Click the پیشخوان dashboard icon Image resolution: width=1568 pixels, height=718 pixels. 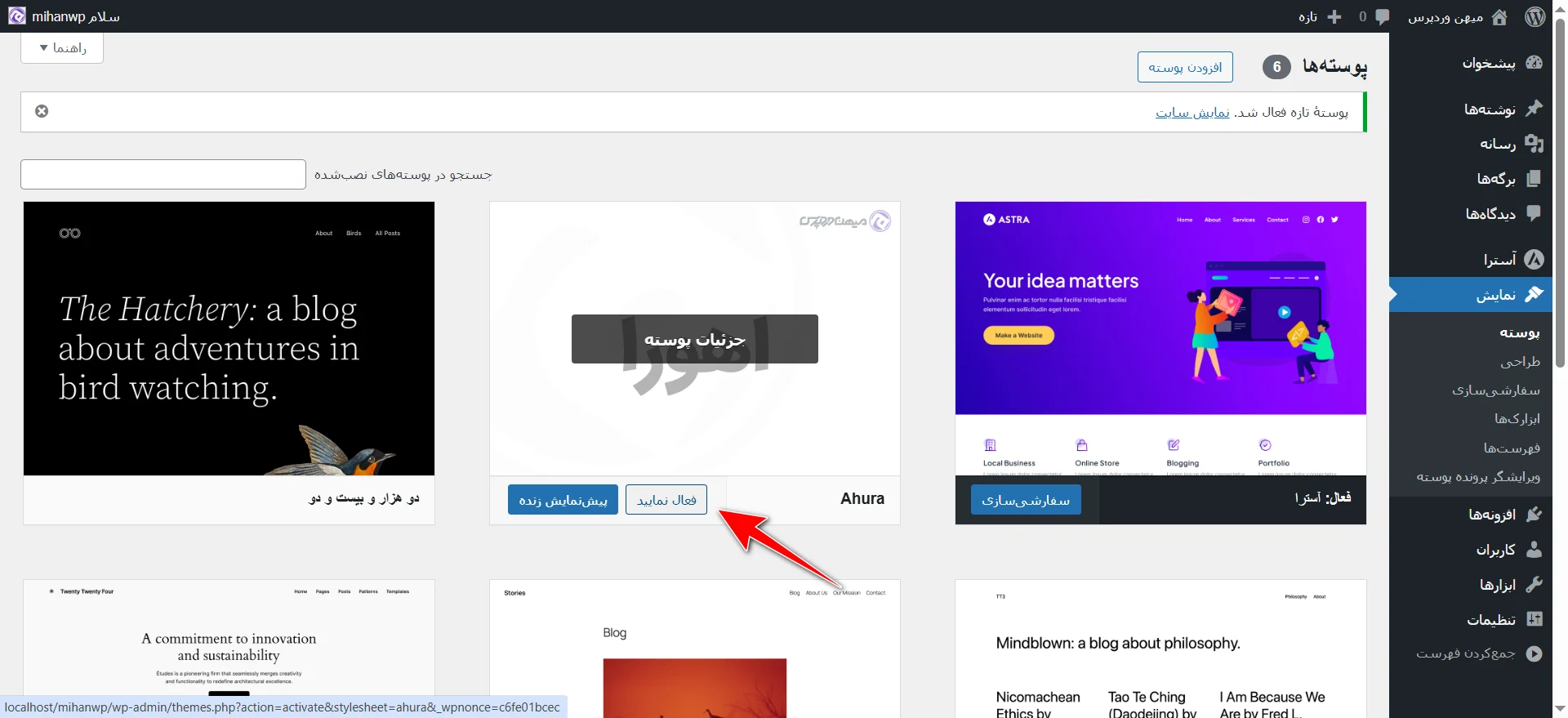coord(1534,63)
